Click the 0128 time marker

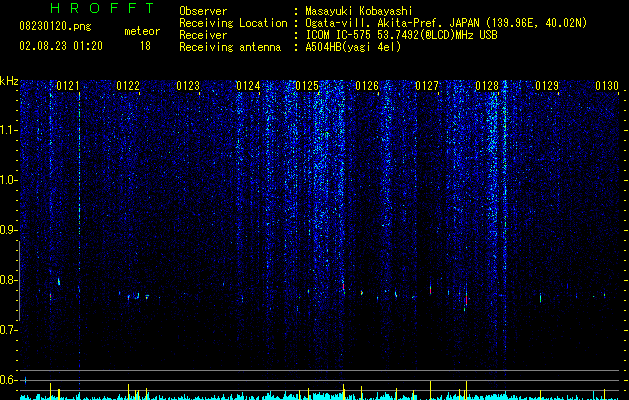(x=487, y=86)
